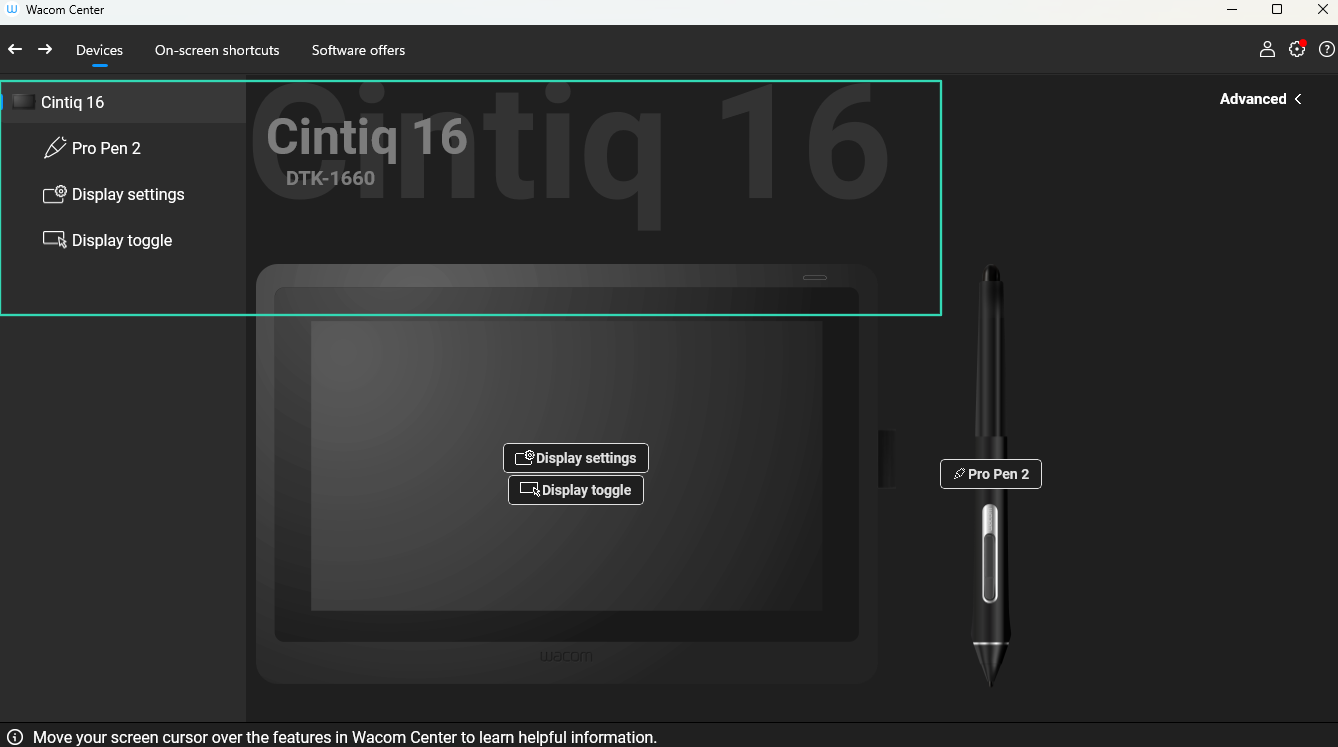Maximize the Wacom Center window
Viewport: 1338px width, 747px height.
[1277, 10]
